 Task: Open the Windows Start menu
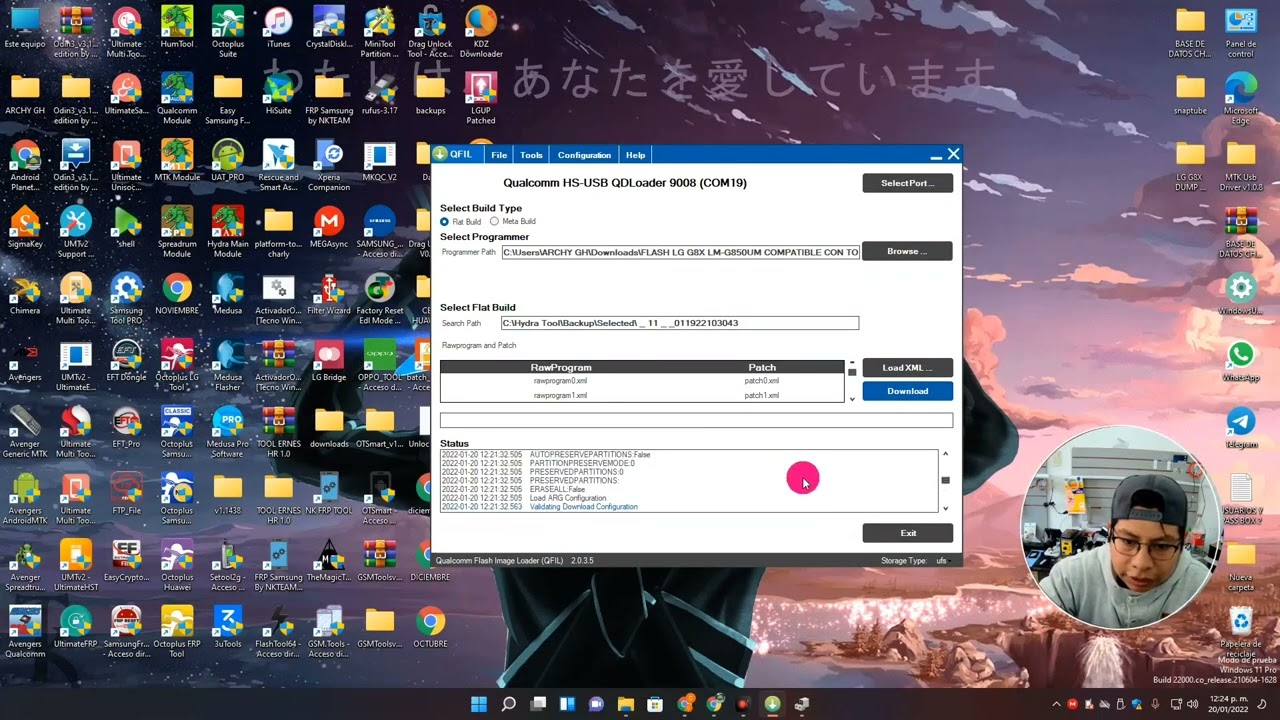pos(479,704)
